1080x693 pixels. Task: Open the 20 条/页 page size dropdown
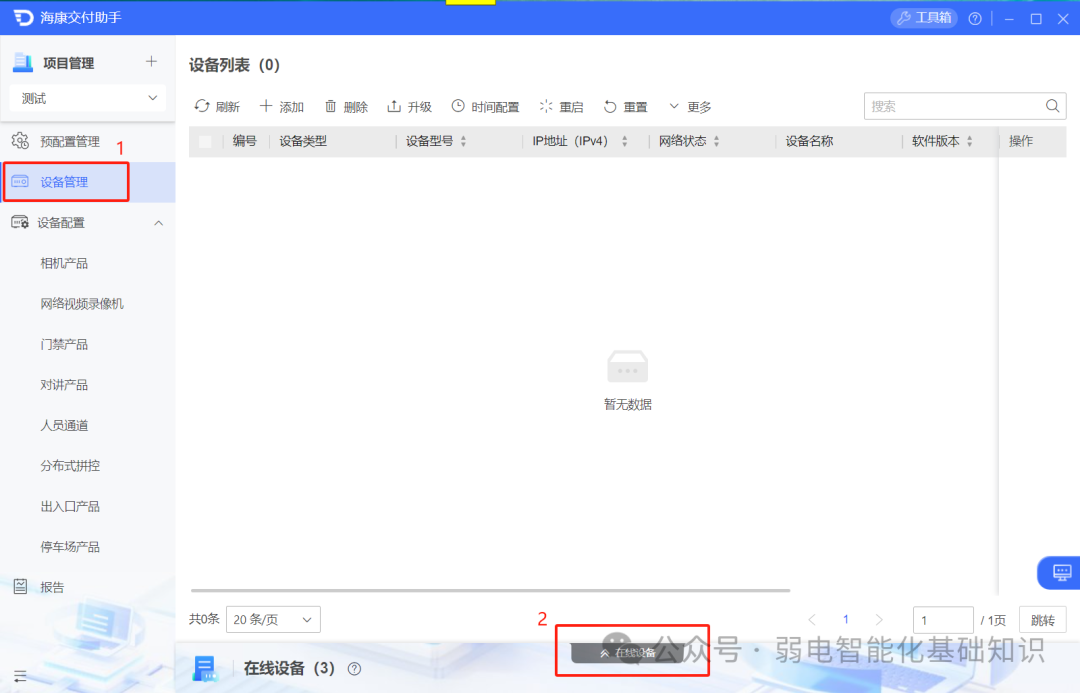coord(273,619)
